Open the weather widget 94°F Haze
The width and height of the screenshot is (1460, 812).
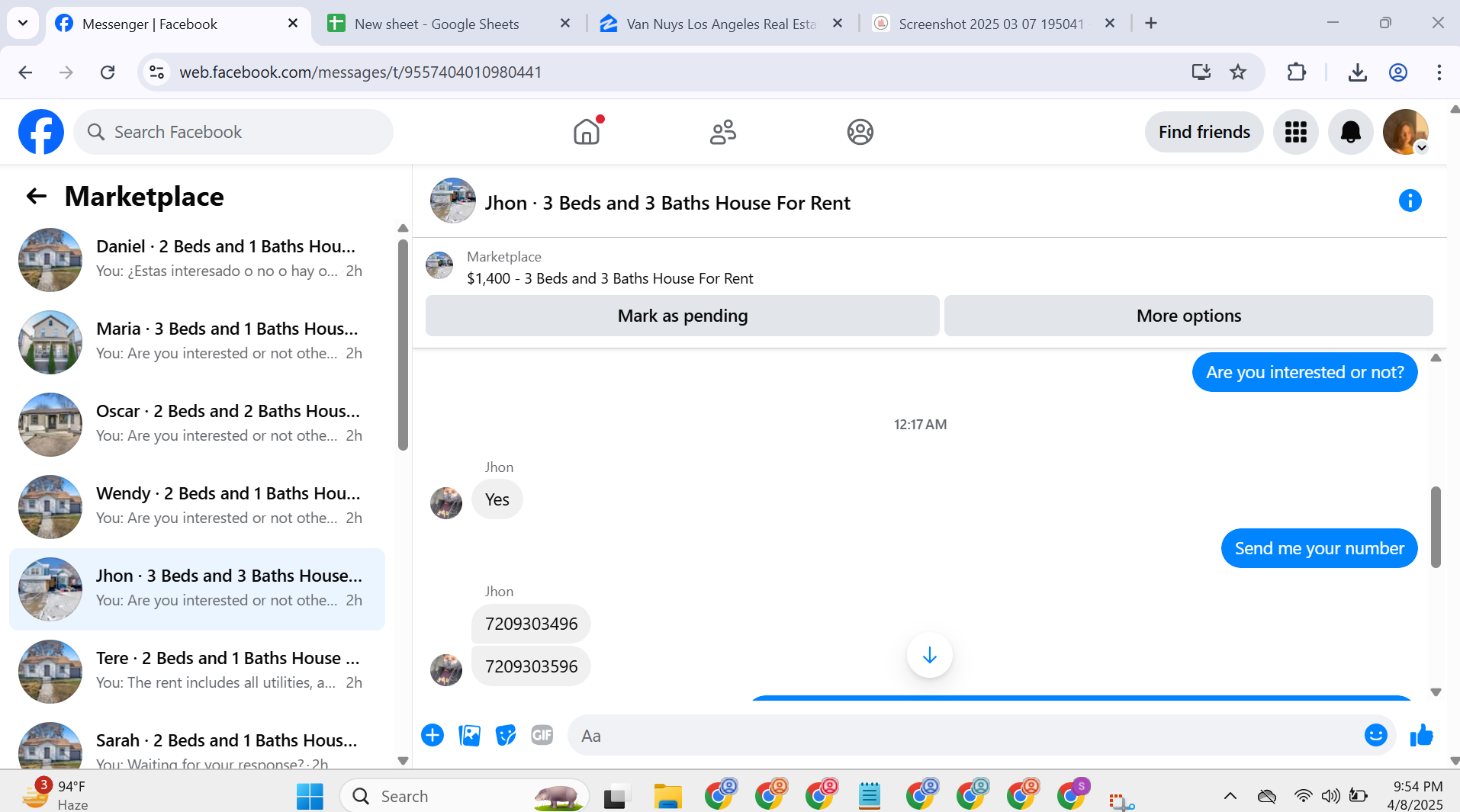coord(56,795)
